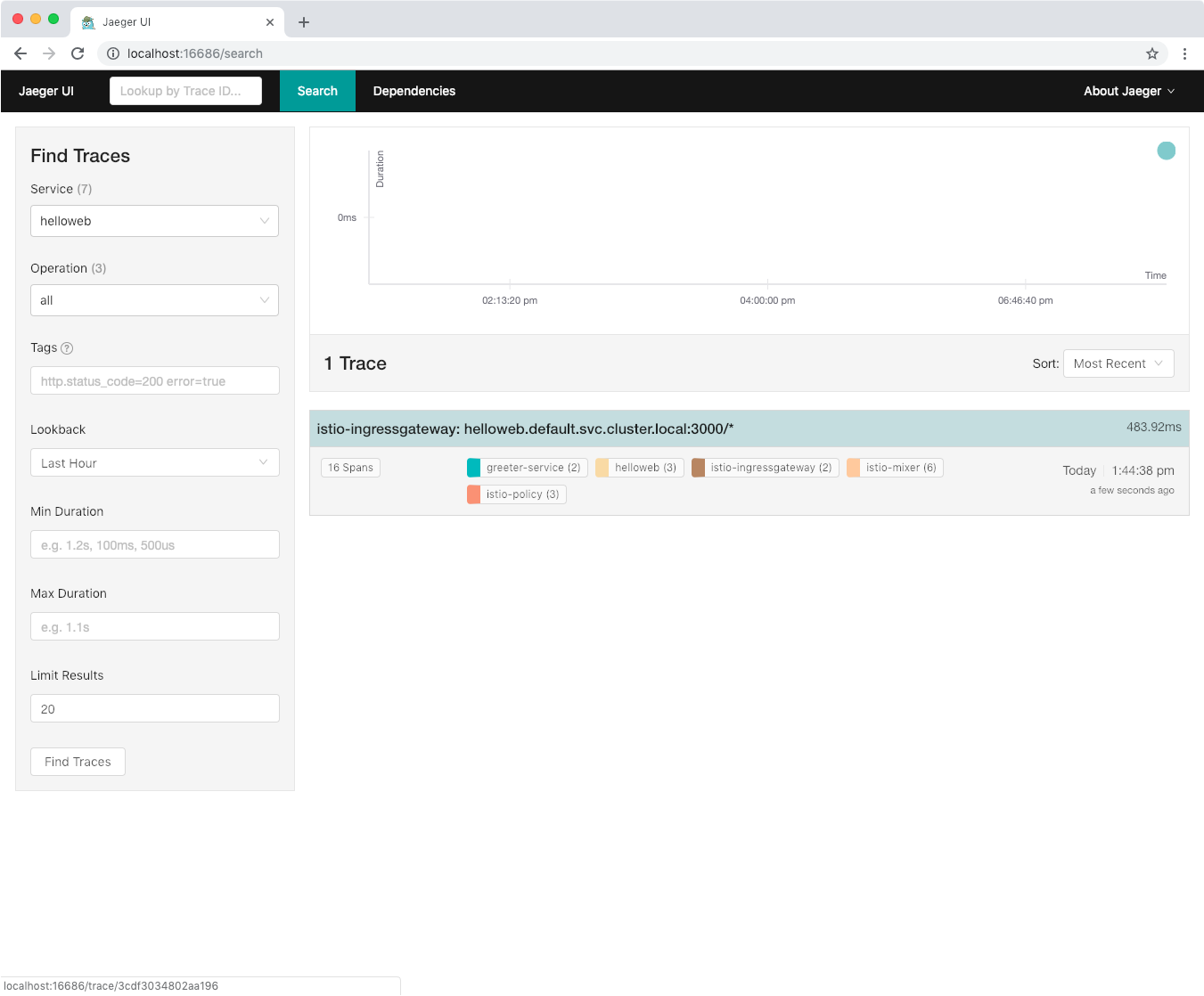Click the istio-mixer (6) tag
Screen dimensions: 1204x996
coord(895,468)
